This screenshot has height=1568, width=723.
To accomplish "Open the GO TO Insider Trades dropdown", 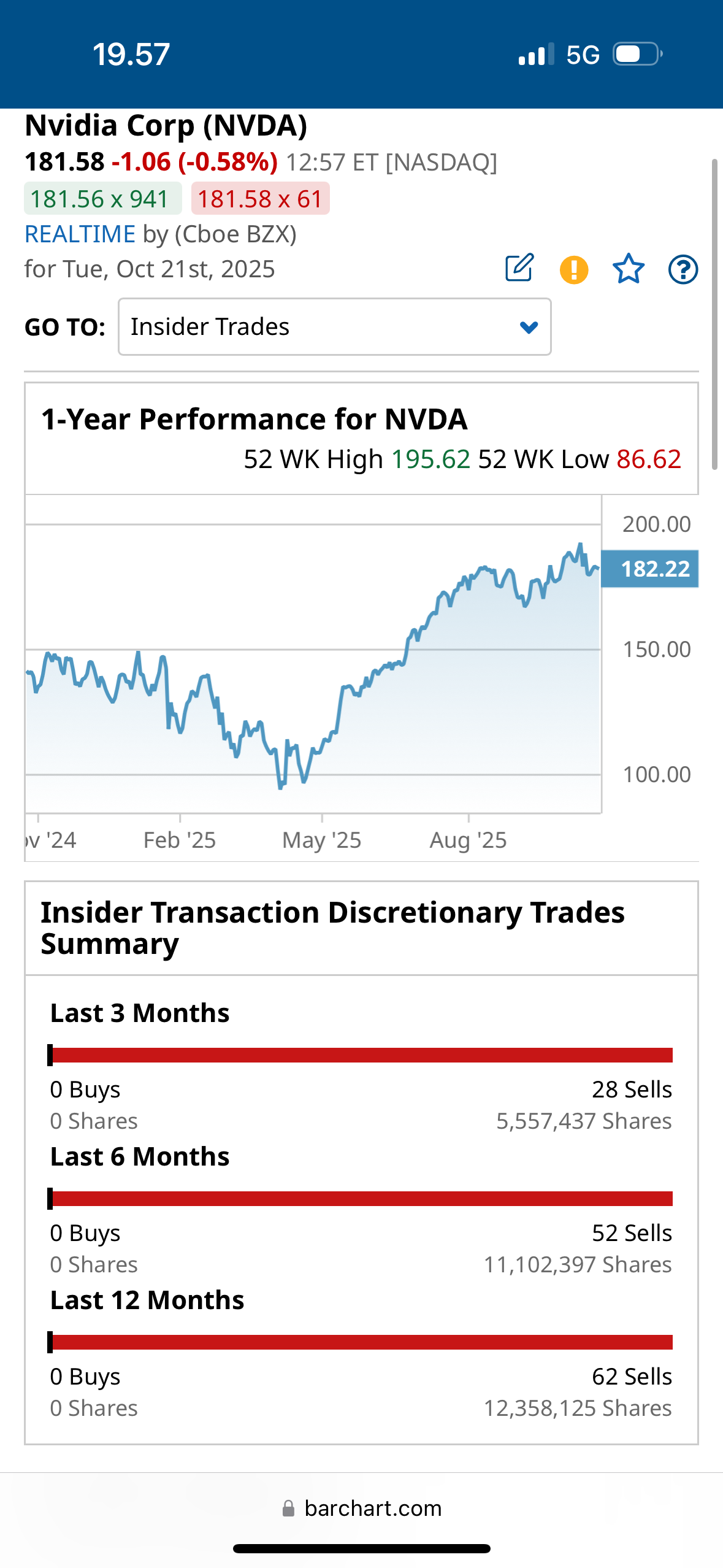I will click(334, 327).
